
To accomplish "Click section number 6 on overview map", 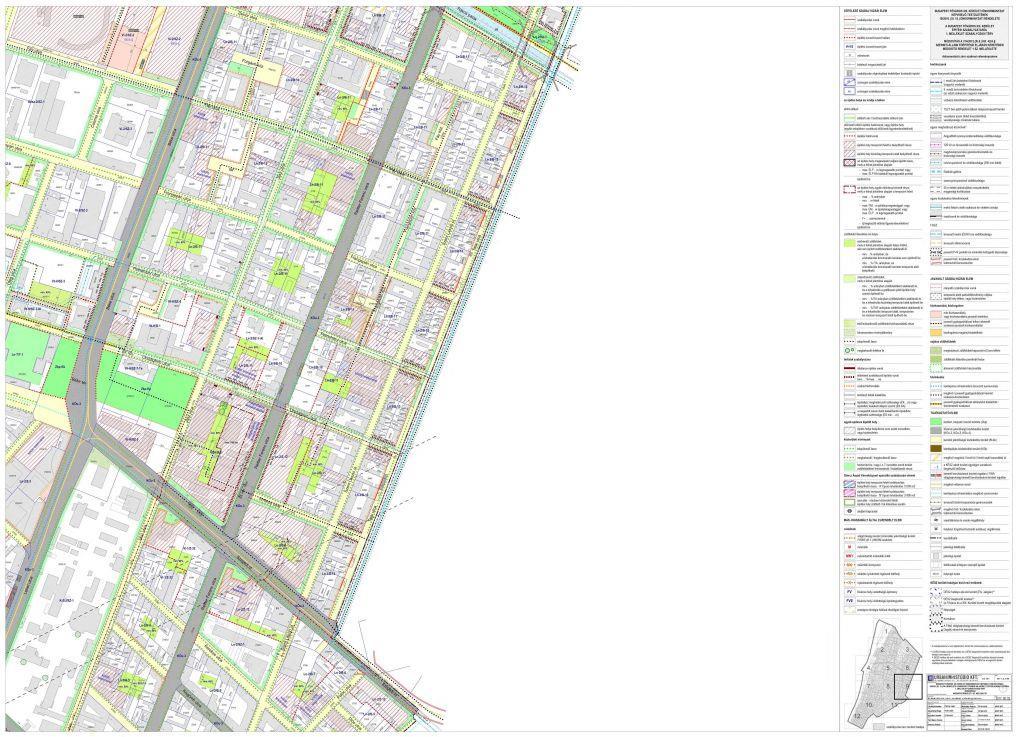I will pyautogui.click(x=908, y=668).
